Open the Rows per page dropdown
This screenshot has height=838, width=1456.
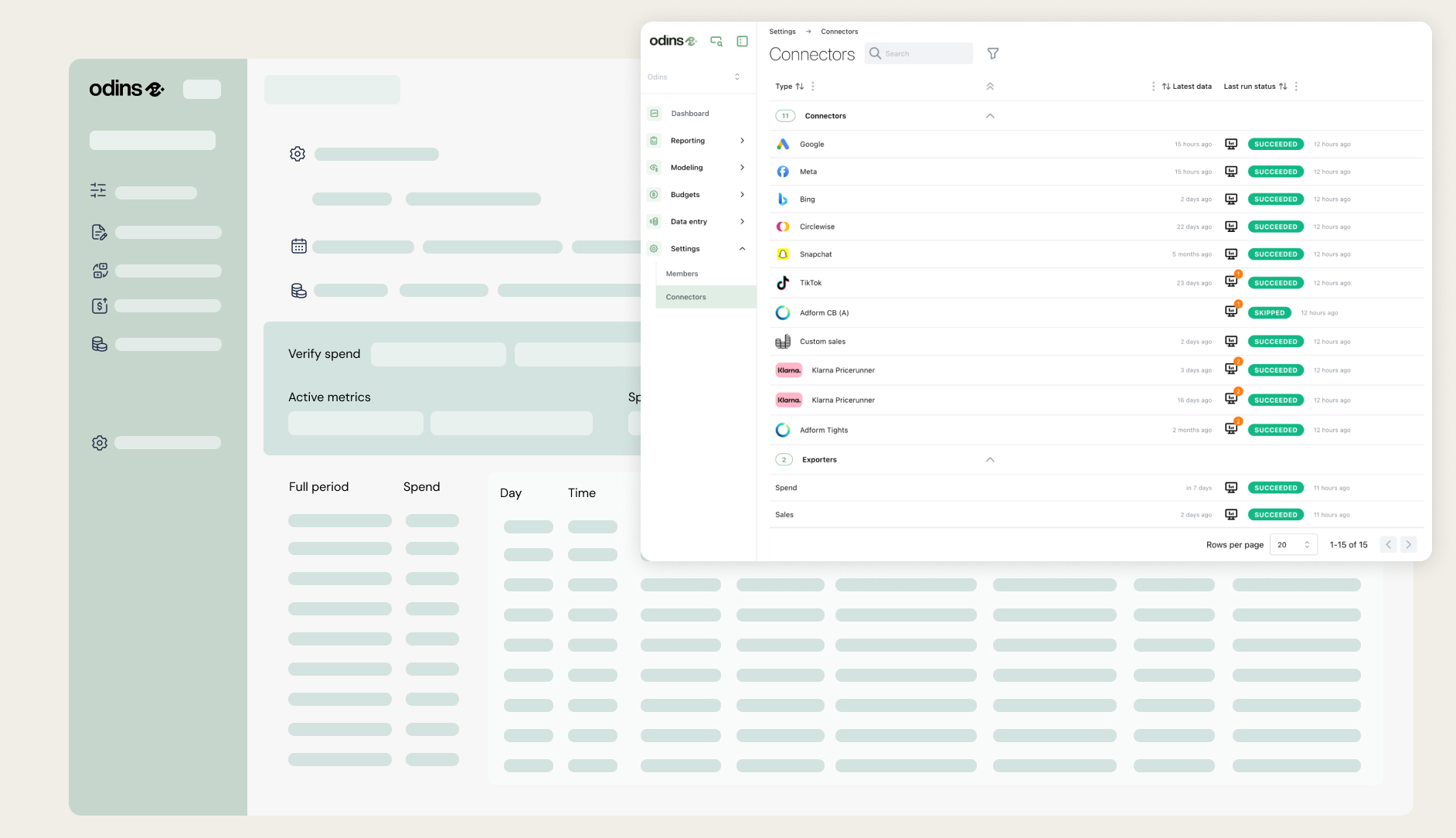click(x=1293, y=544)
